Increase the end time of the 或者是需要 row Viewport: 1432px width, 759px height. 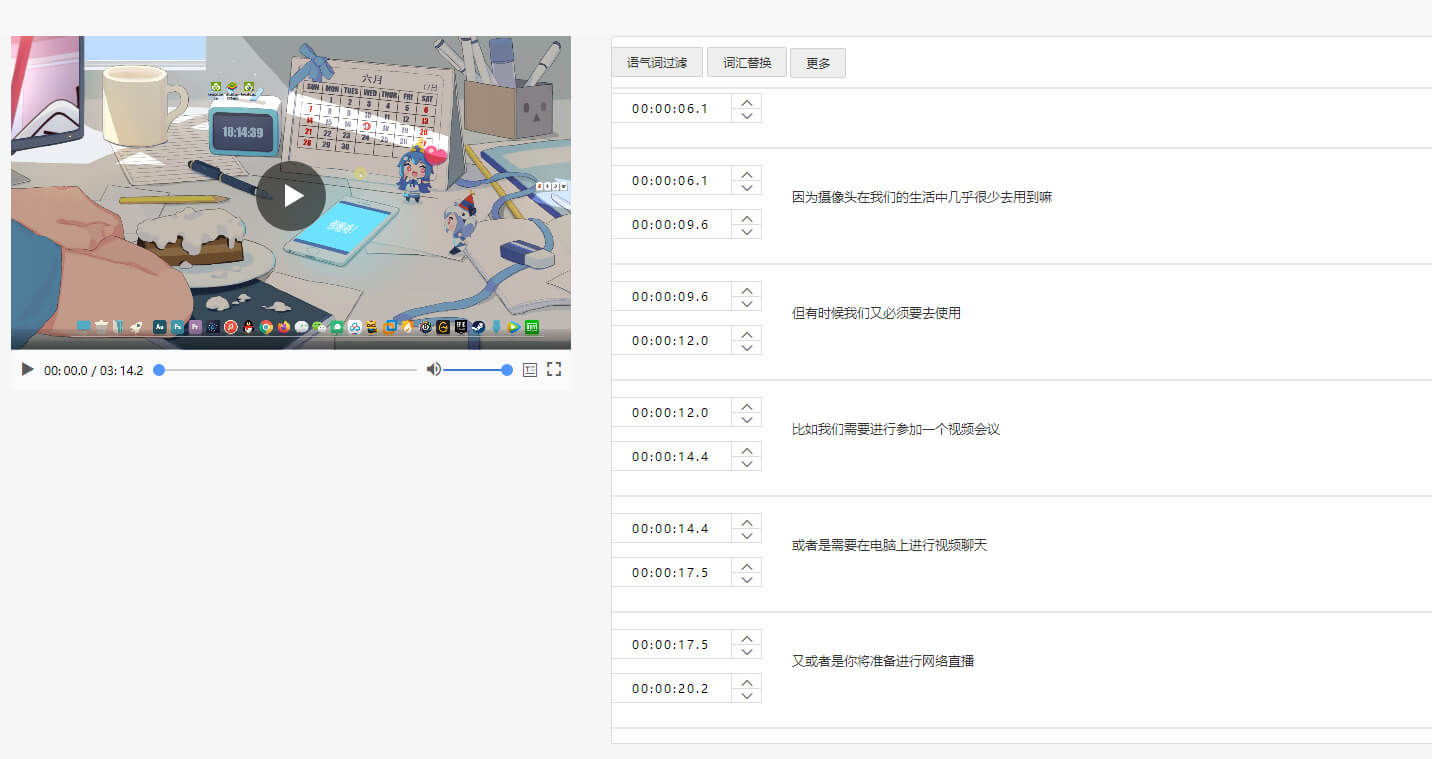(x=747, y=566)
